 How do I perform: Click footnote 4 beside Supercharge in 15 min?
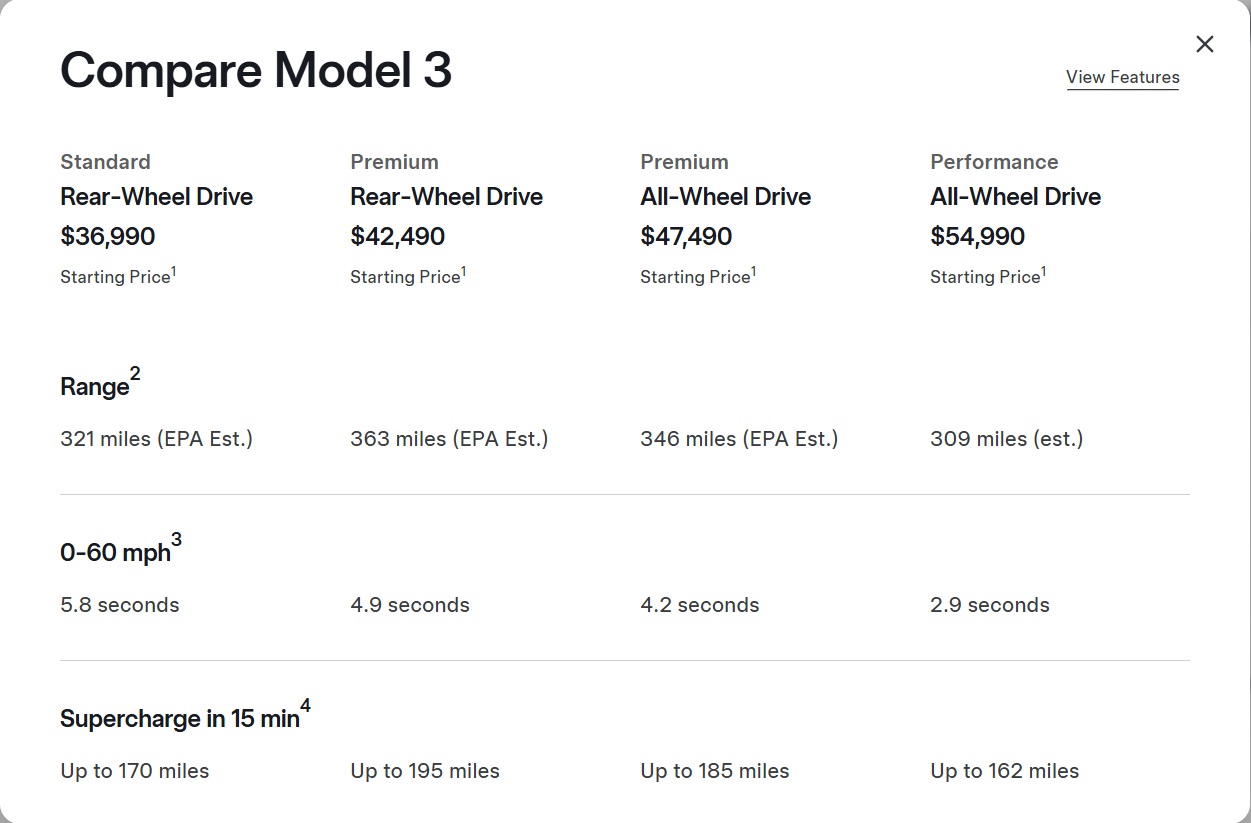pos(305,707)
